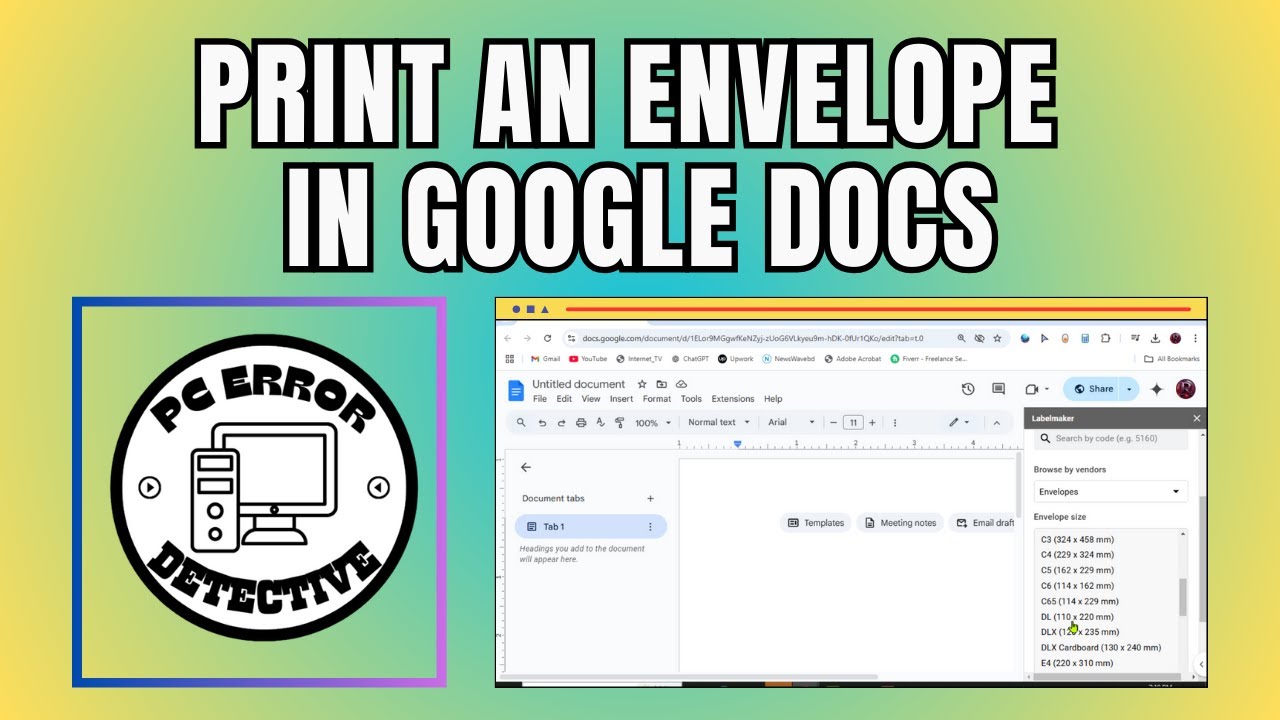Click the print icon in toolbar

[581, 423]
